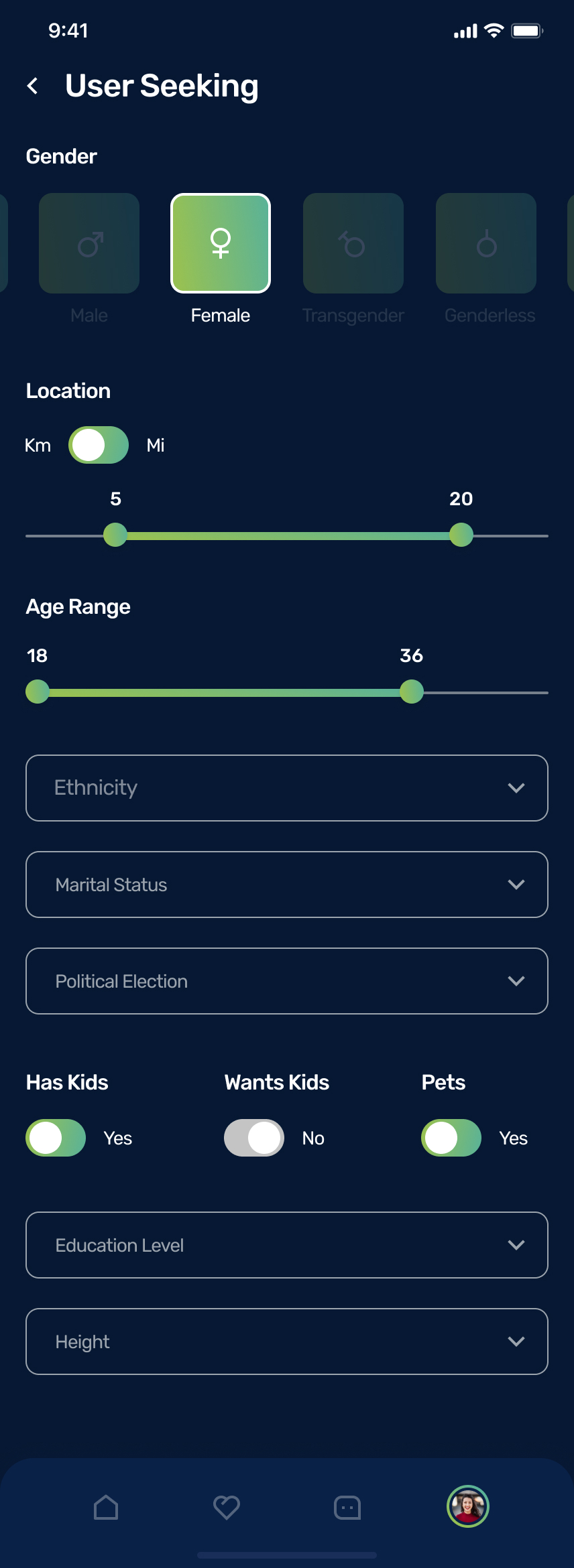This screenshot has width=574, height=1568.
Task: Toggle the Km/Mi distance switch
Action: [99, 445]
